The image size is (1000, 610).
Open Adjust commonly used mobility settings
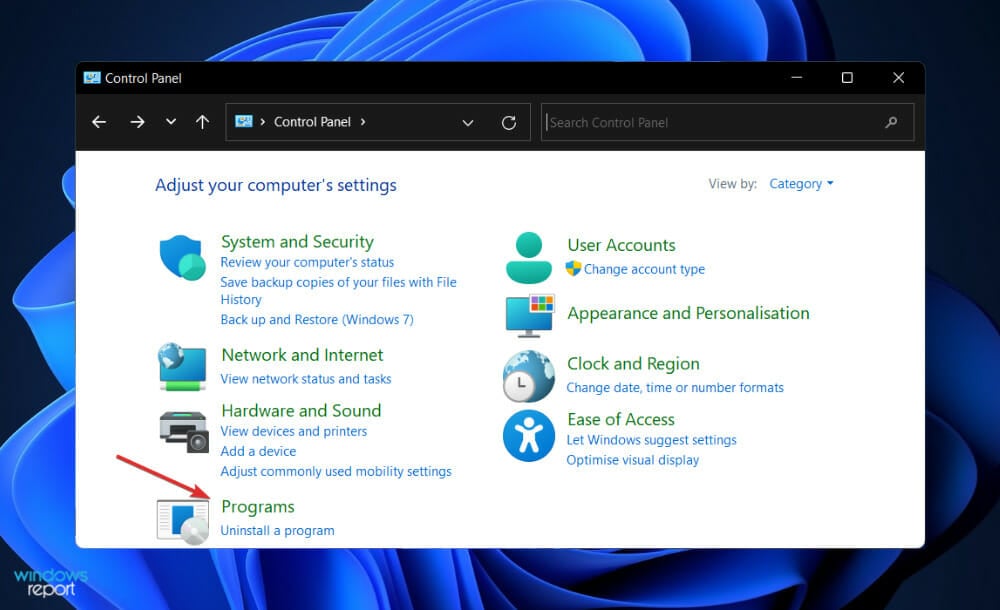(x=335, y=472)
